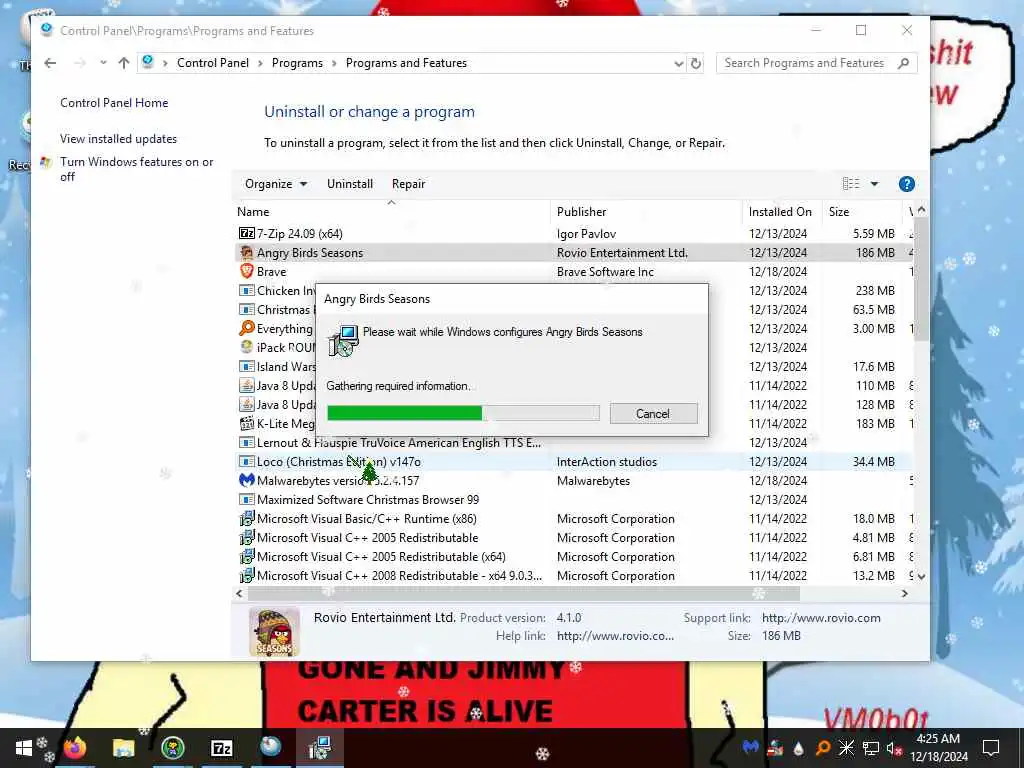Click Programs in the breadcrumb path
The height and width of the screenshot is (768, 1024).
click(297, 63)
